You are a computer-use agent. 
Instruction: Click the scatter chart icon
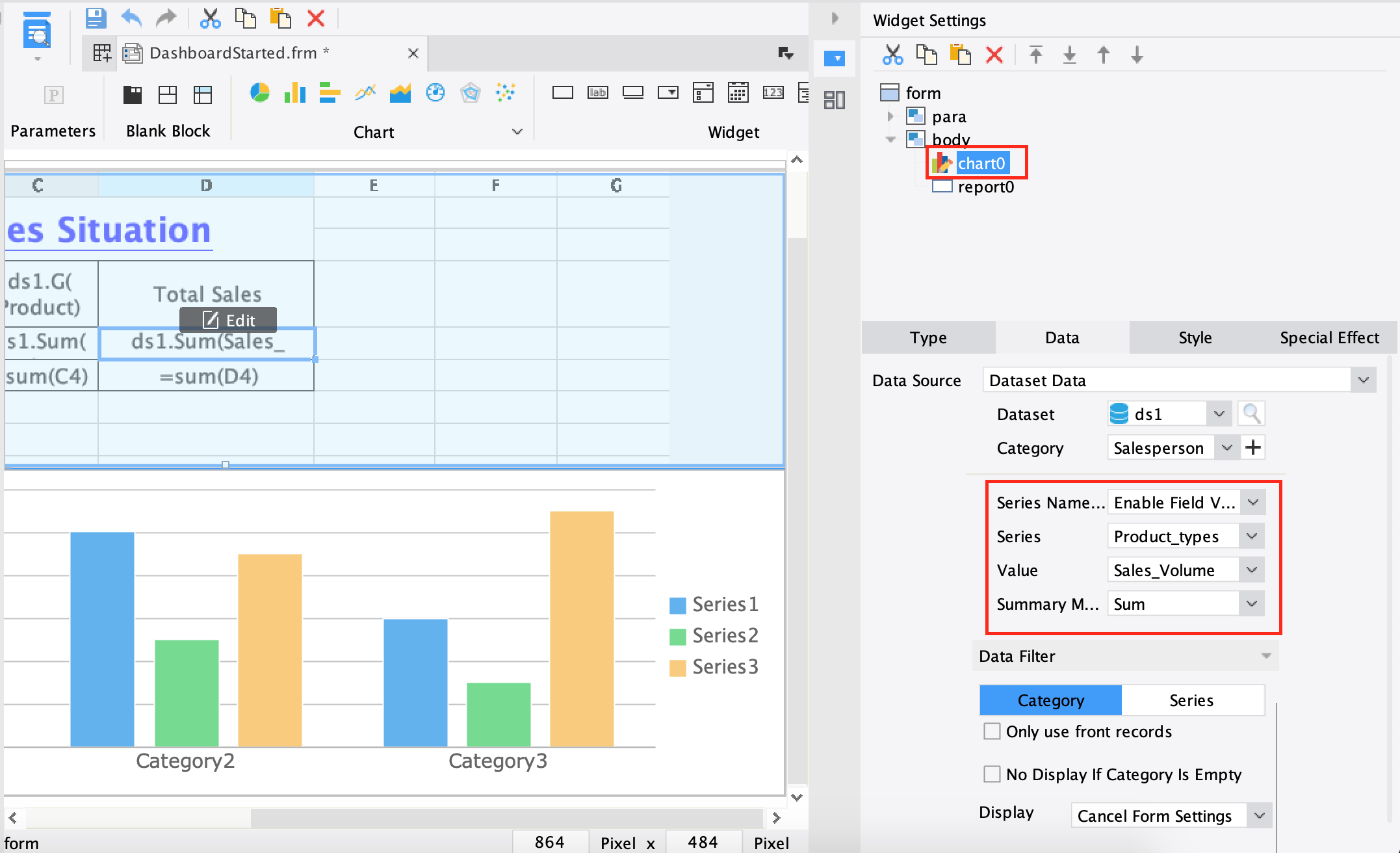click(505, 93)
